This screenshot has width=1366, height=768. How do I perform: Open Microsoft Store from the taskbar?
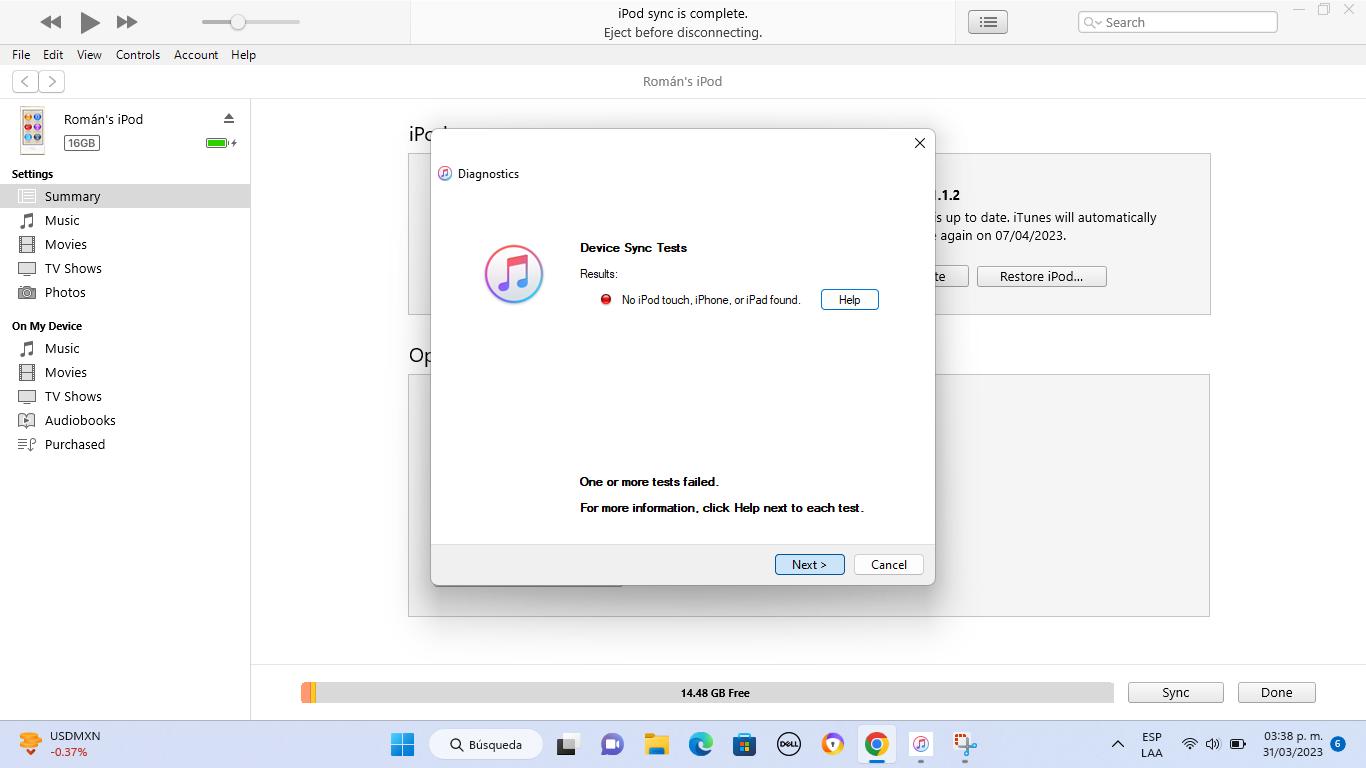[x=744, y=744]
